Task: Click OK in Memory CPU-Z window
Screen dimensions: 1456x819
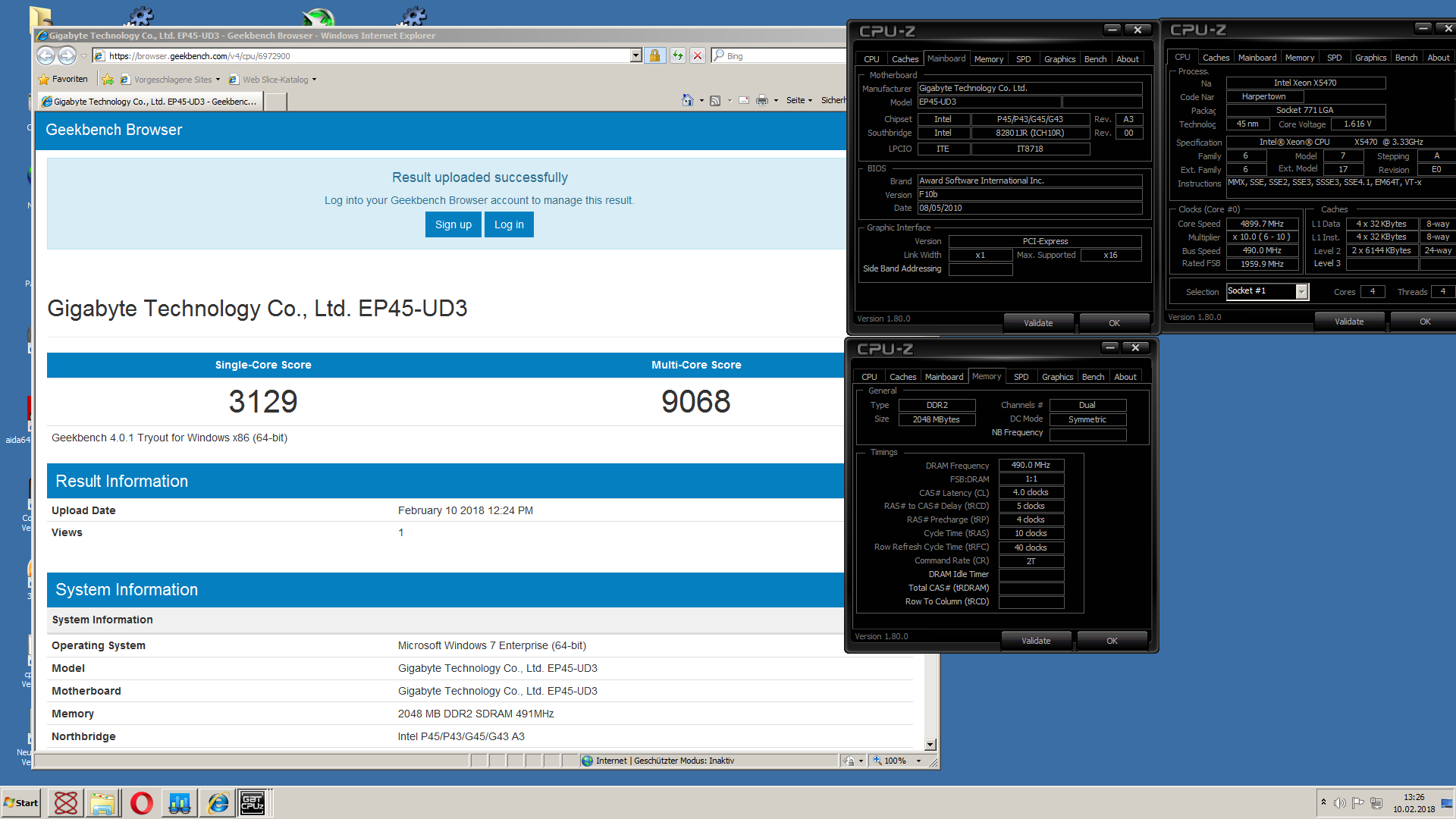Action: [1112, 640]
